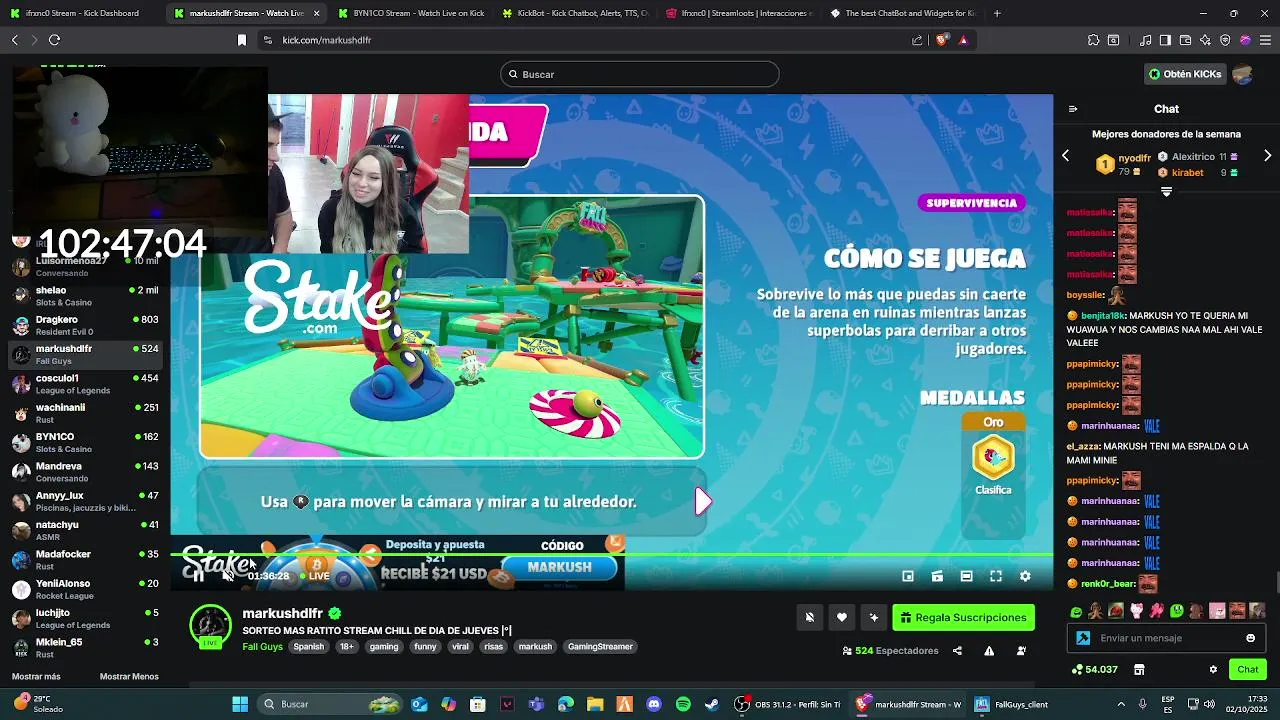This screenshot has width=1280, height=720.
Task: Click the Fall Guys category link
Action: pyautogui.click(x=262, y=647)
